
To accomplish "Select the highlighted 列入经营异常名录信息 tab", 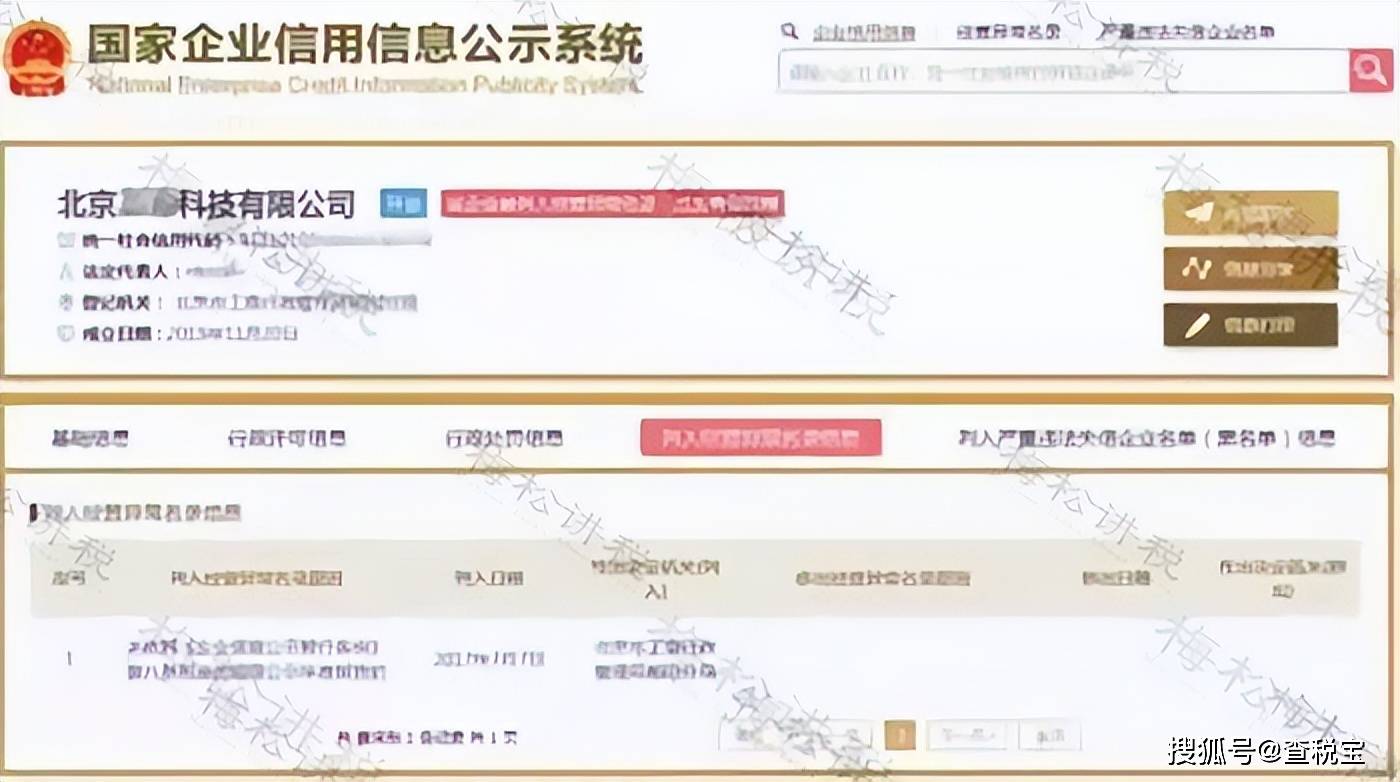I will [761, 438].
